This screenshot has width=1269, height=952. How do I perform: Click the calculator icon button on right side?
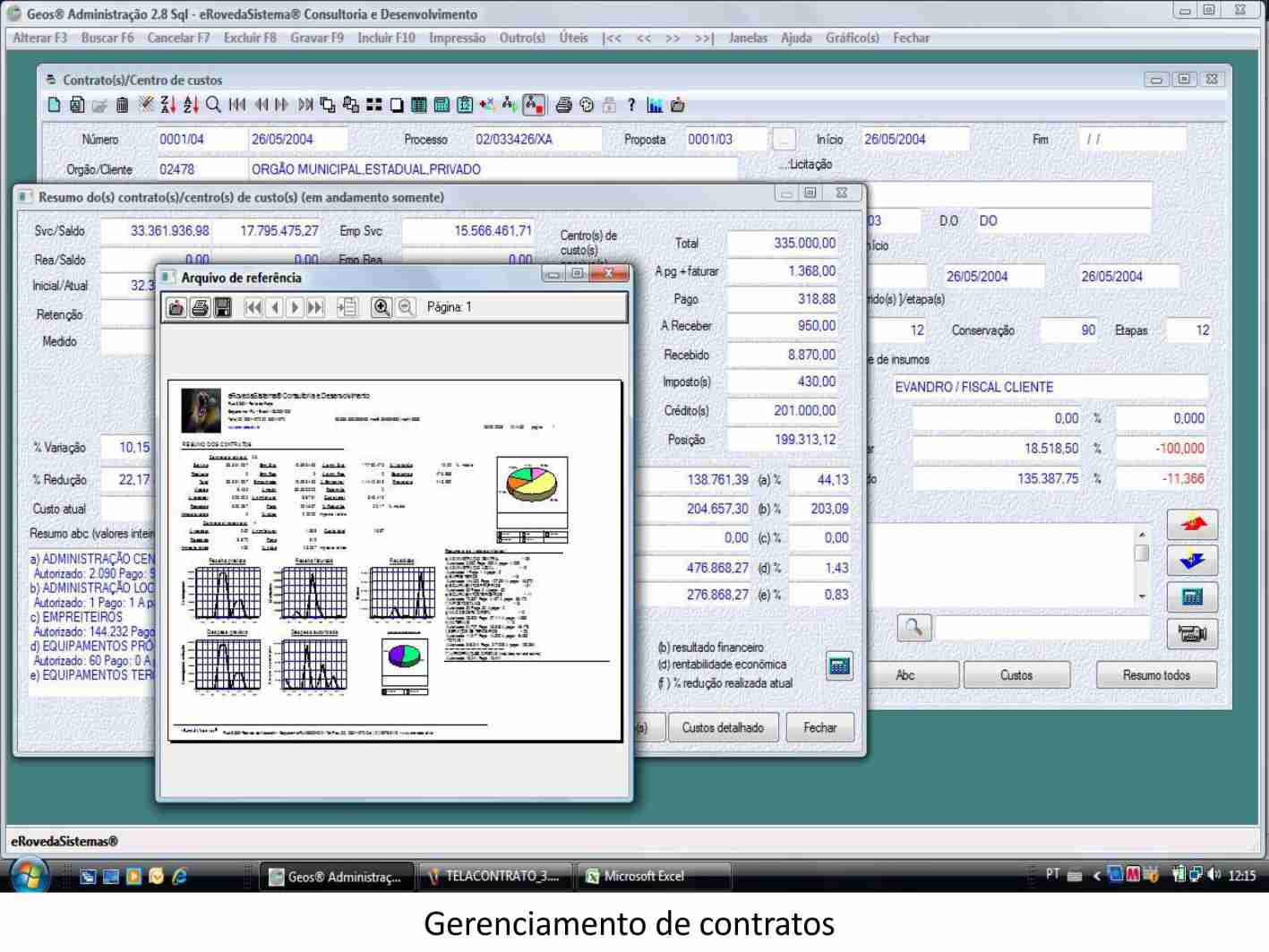tap(1192, 596)
